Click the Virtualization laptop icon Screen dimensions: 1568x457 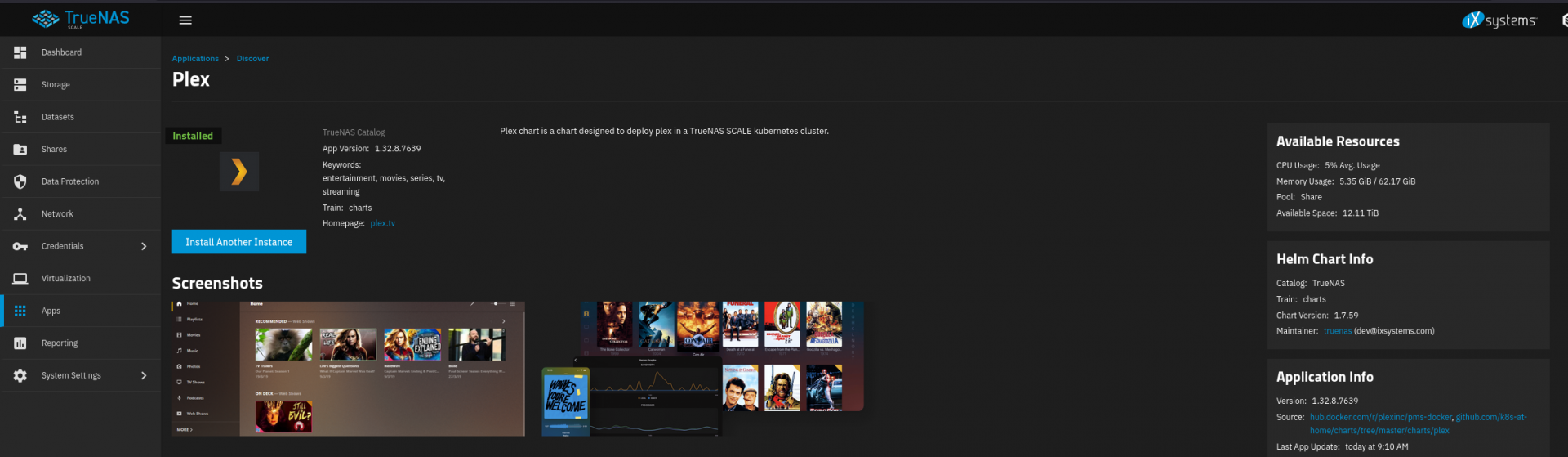20,279
